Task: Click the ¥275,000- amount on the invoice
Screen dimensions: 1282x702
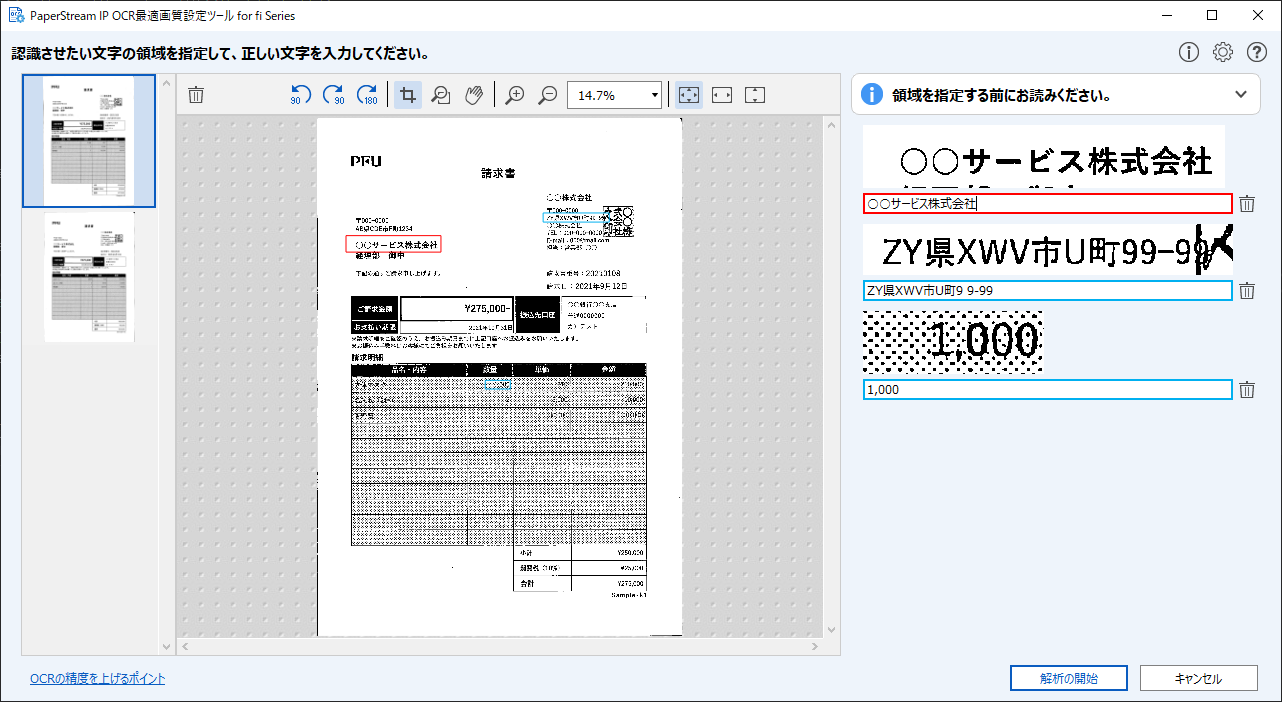Action: 490,309
